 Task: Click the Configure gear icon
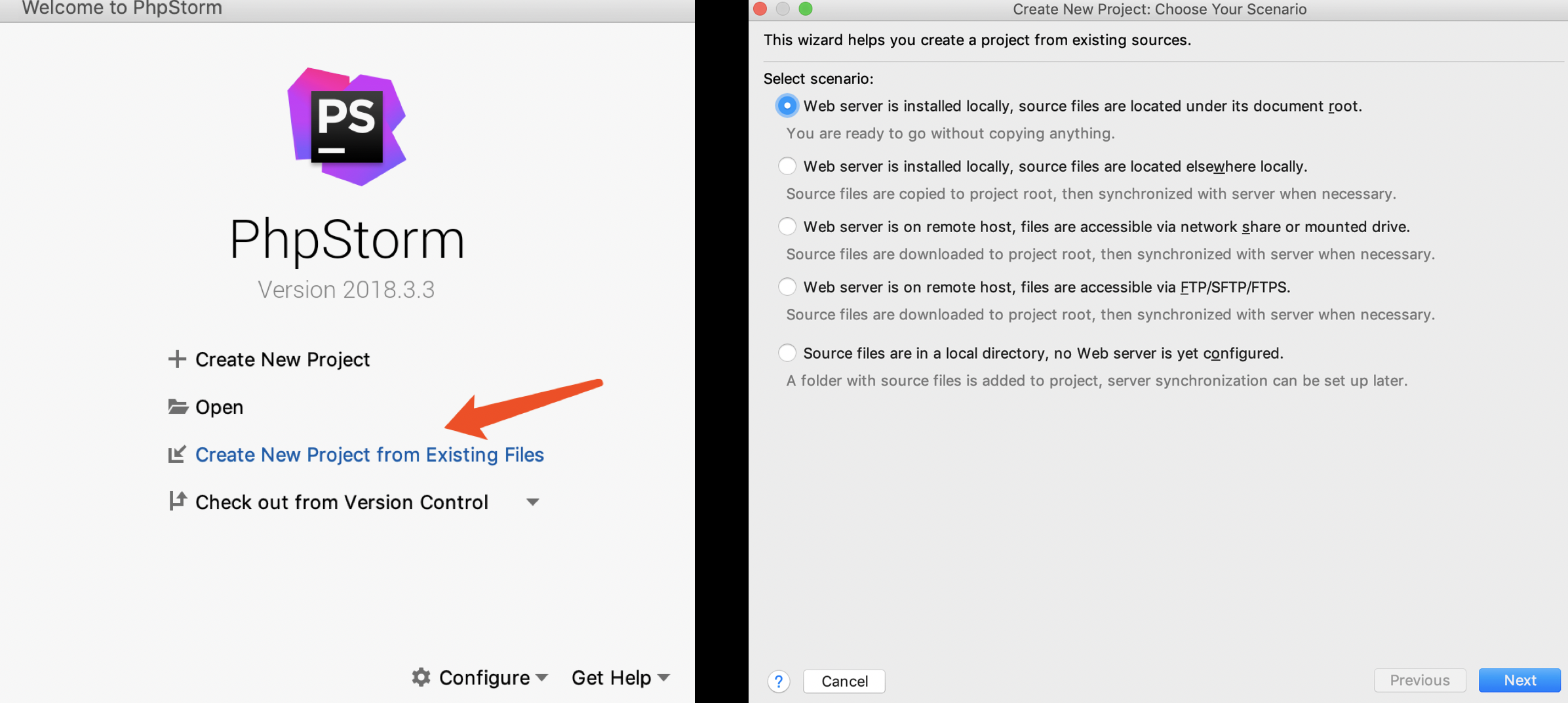pyautogui.click(x=421, y=677)
